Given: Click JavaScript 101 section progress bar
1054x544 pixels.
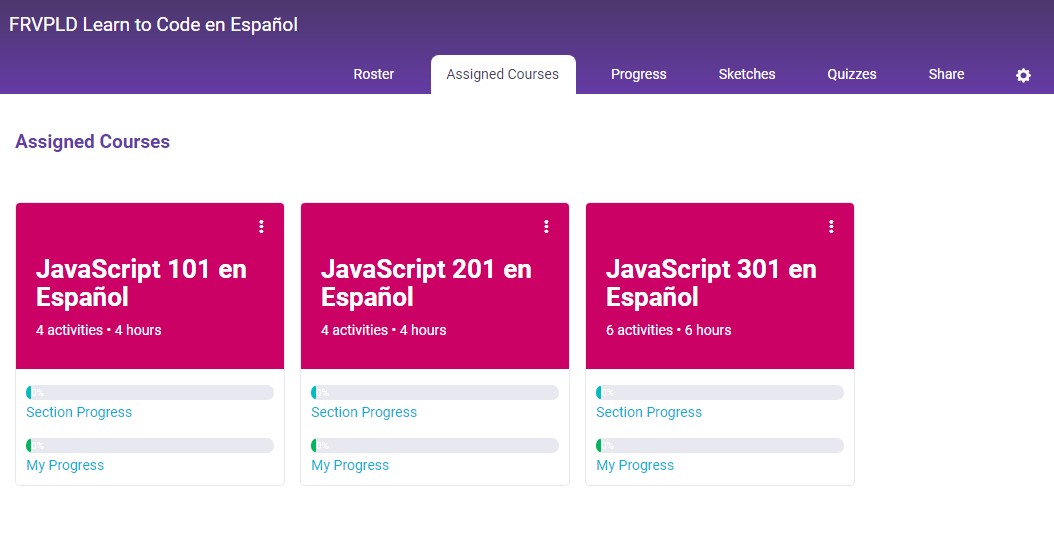Looking at the screenshot, I should pos(150,393).
